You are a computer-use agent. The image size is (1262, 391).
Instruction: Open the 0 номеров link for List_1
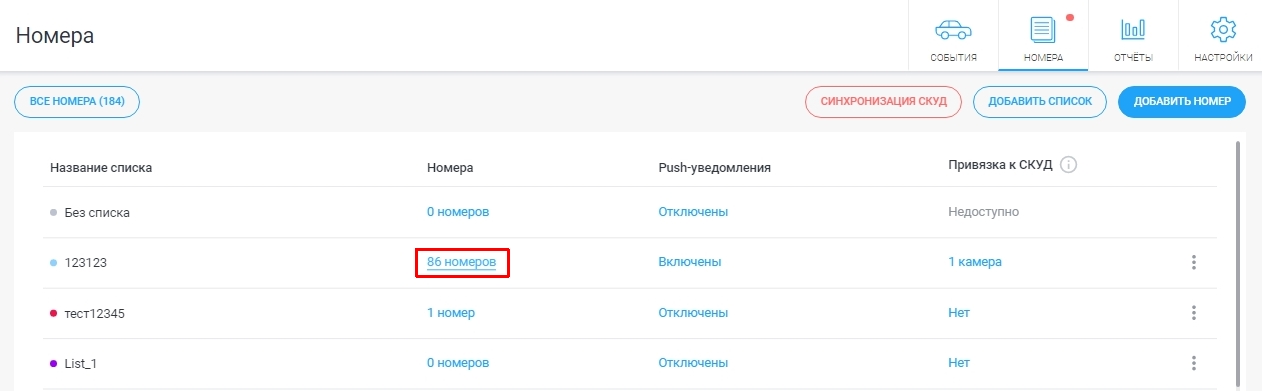click(458, 363)
